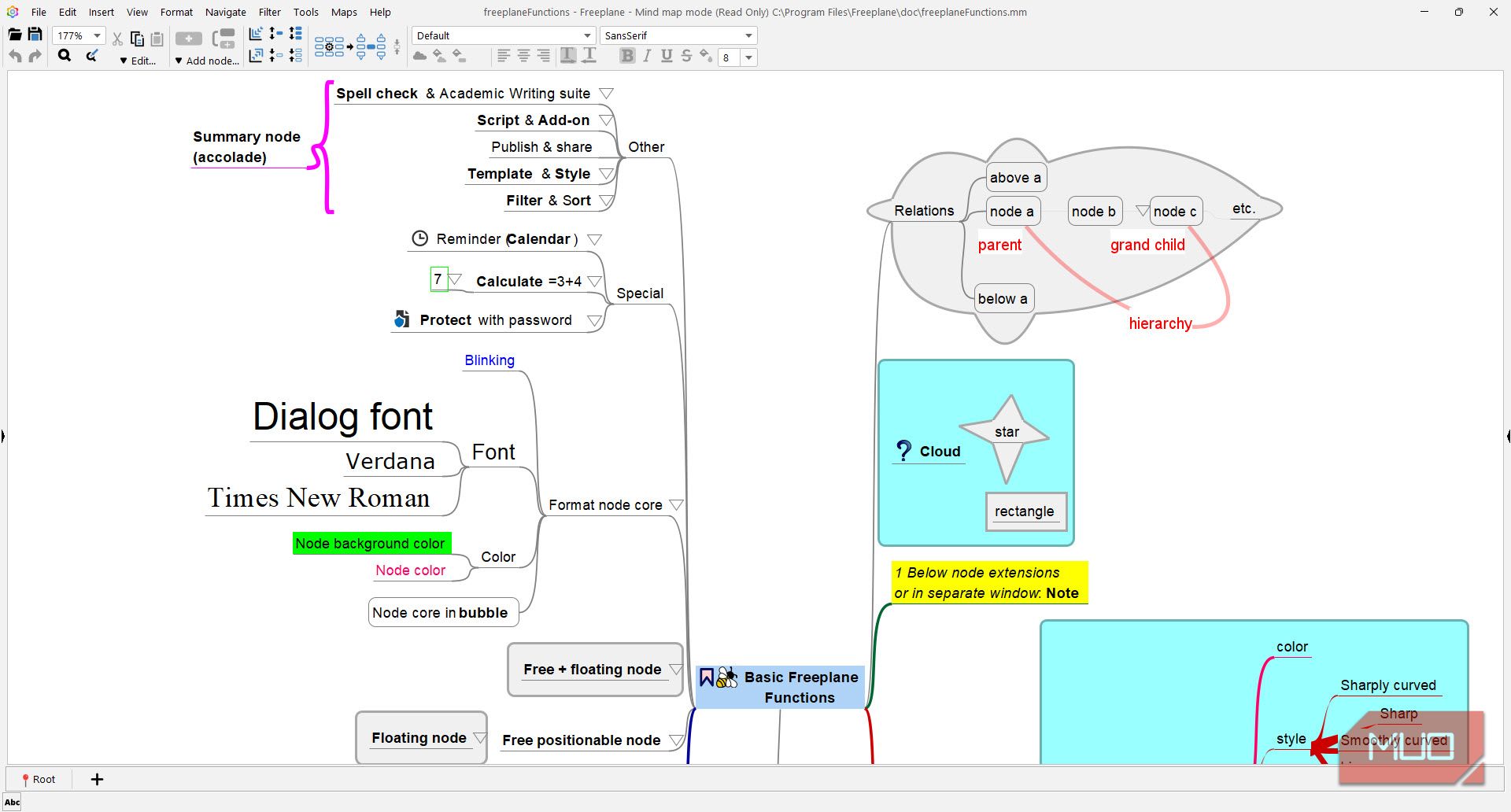Click the Undo arrow icon
1511x812 pixels.
click(x=15, y=56)
